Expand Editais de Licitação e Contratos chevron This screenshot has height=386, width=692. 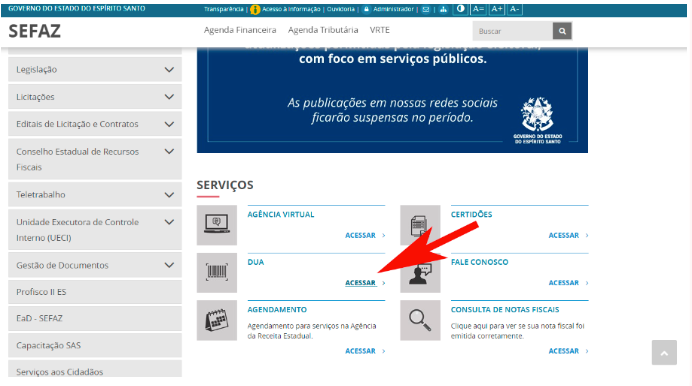click(x=169, y=124)
